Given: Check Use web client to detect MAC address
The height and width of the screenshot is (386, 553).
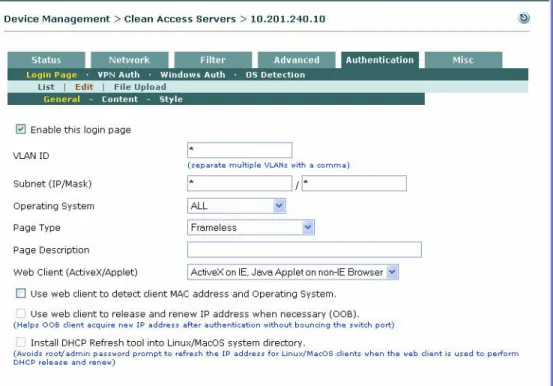Looking at the screenshot, I should pyautogui.click(x=21, y=293).
